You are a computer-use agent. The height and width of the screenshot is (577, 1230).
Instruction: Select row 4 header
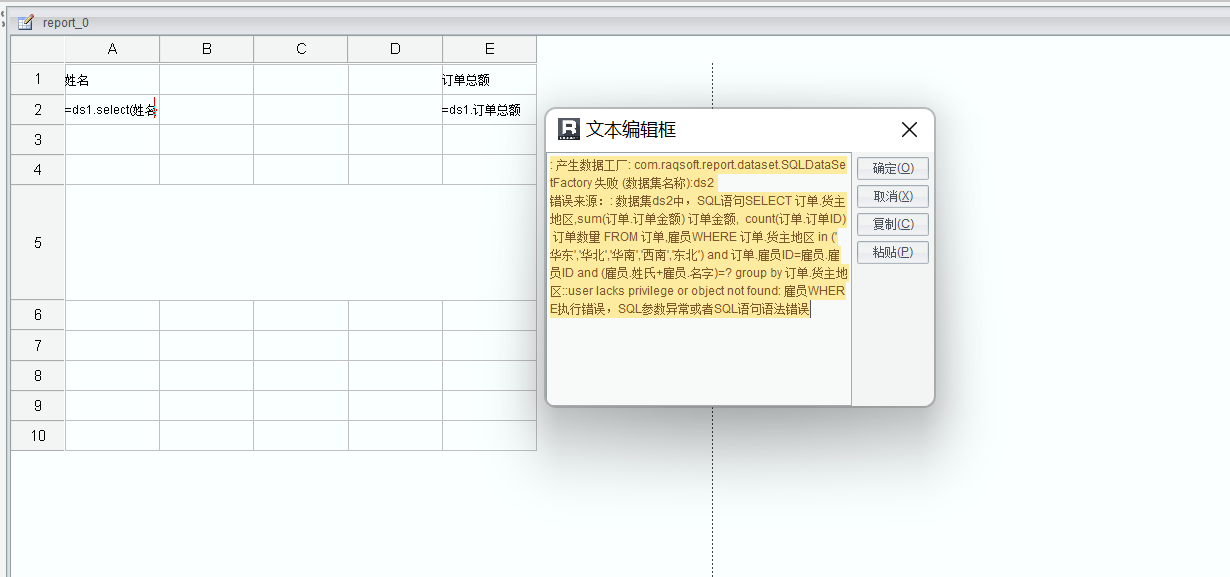click(x=38, y=170)
